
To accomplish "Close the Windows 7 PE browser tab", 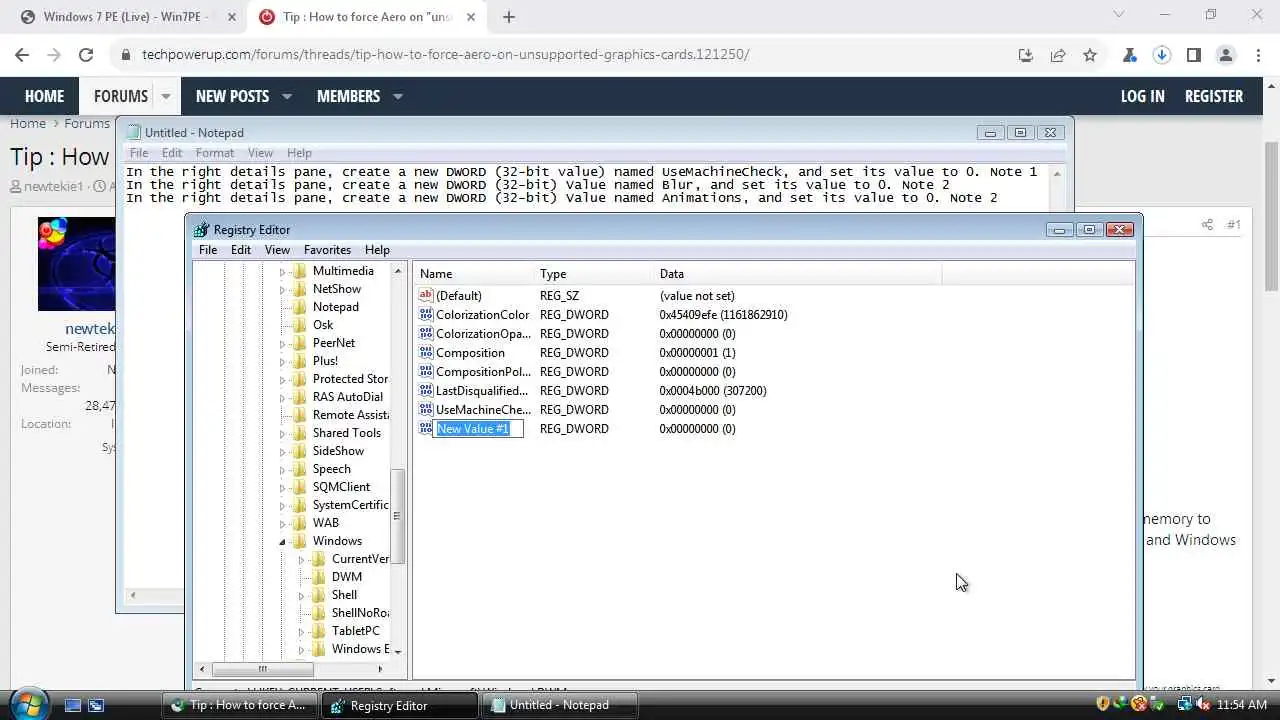I will (x=231, y=17).
